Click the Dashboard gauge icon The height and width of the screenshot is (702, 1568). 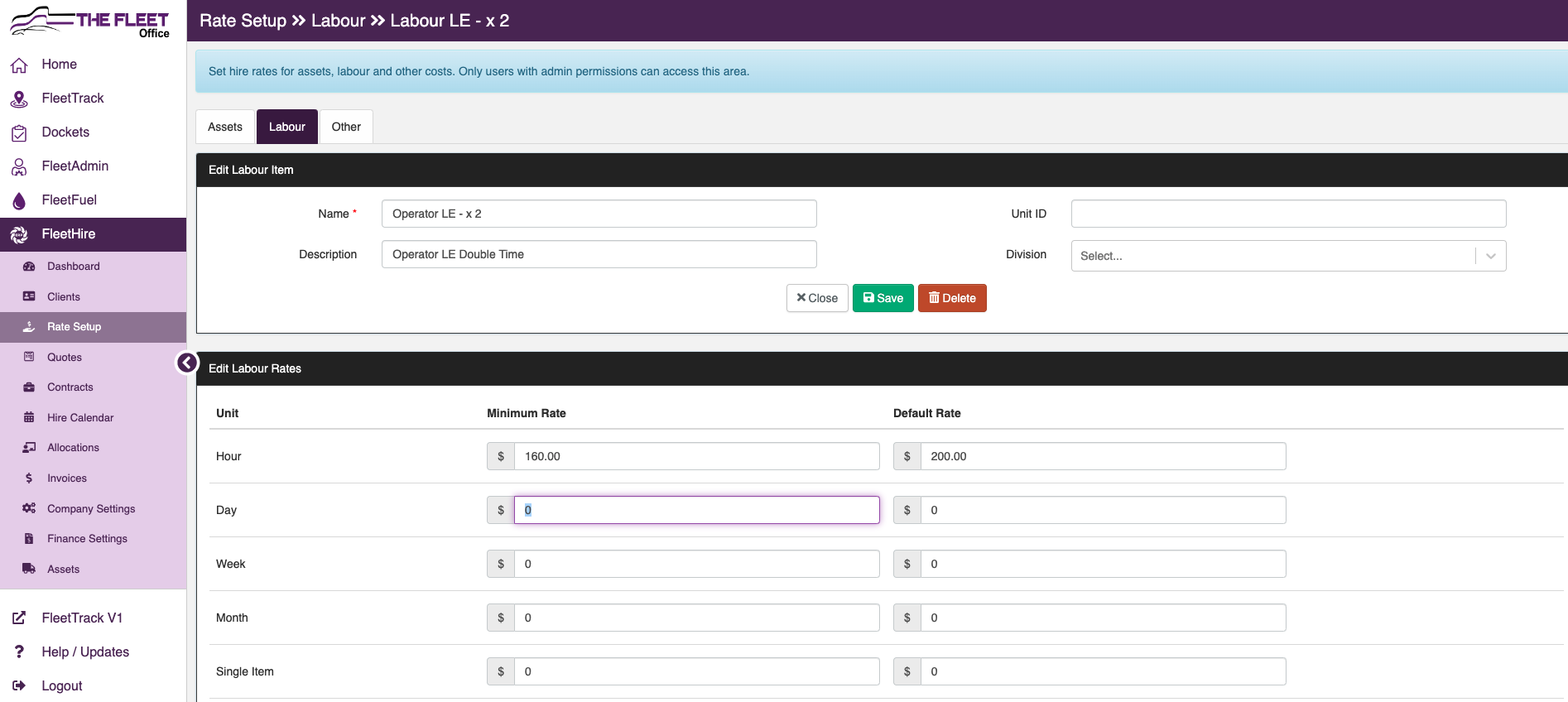[29, 267]
